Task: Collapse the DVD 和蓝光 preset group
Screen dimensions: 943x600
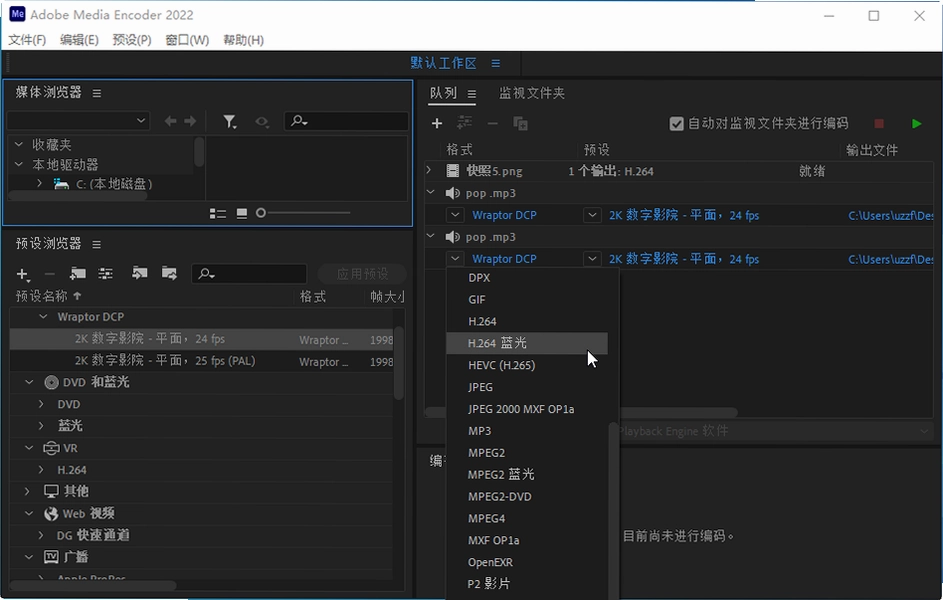Action: point(29,382)
